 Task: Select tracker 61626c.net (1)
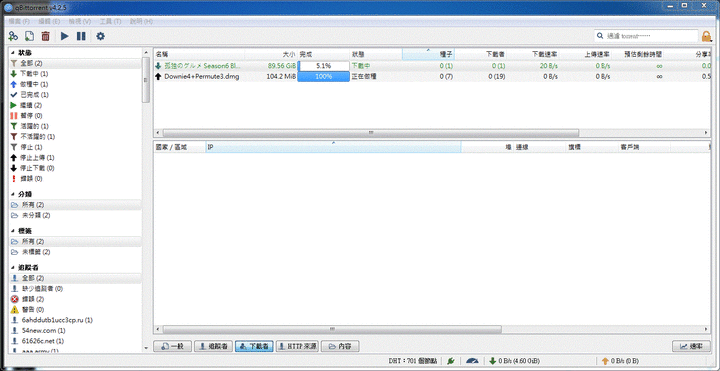pyautogui.click(x=75, y=341)
